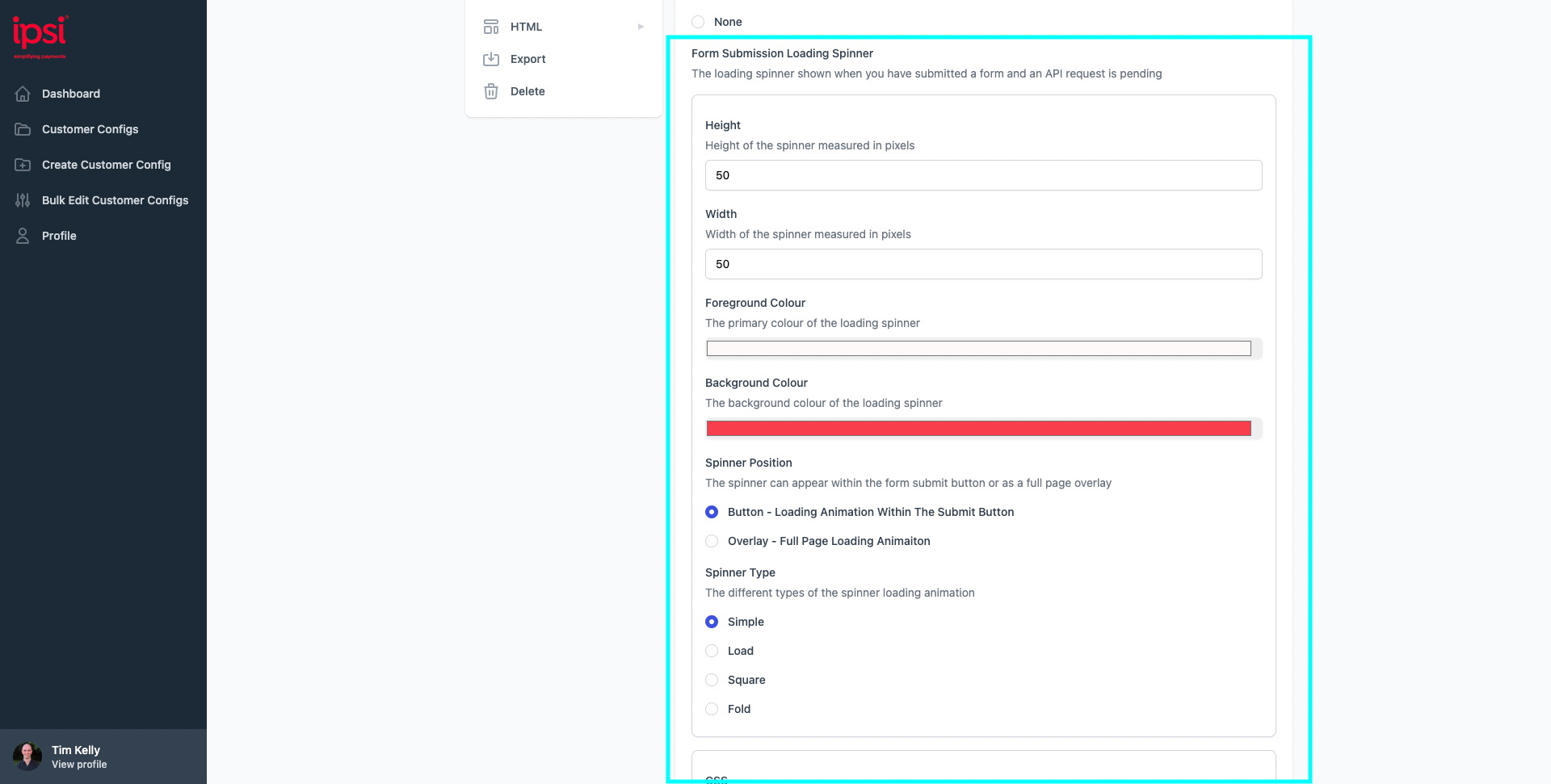Select the Fold spinner type option
This screenshot has height=784, width=1551.
point(712,709)
